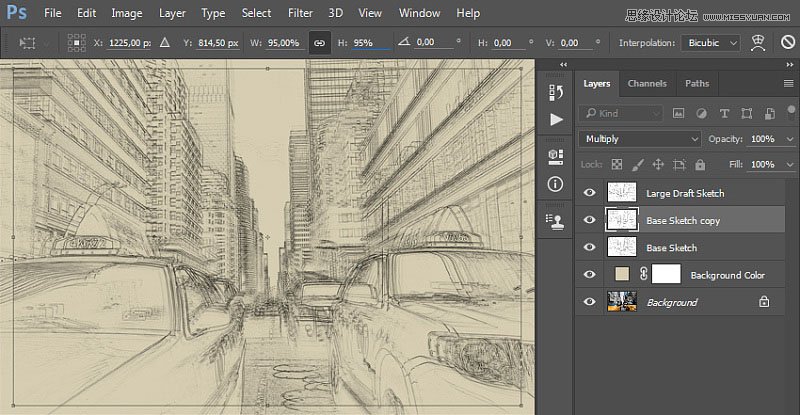Screen dimensions: 800x415
Task: Open the Select menu
Action: (256, 13)
